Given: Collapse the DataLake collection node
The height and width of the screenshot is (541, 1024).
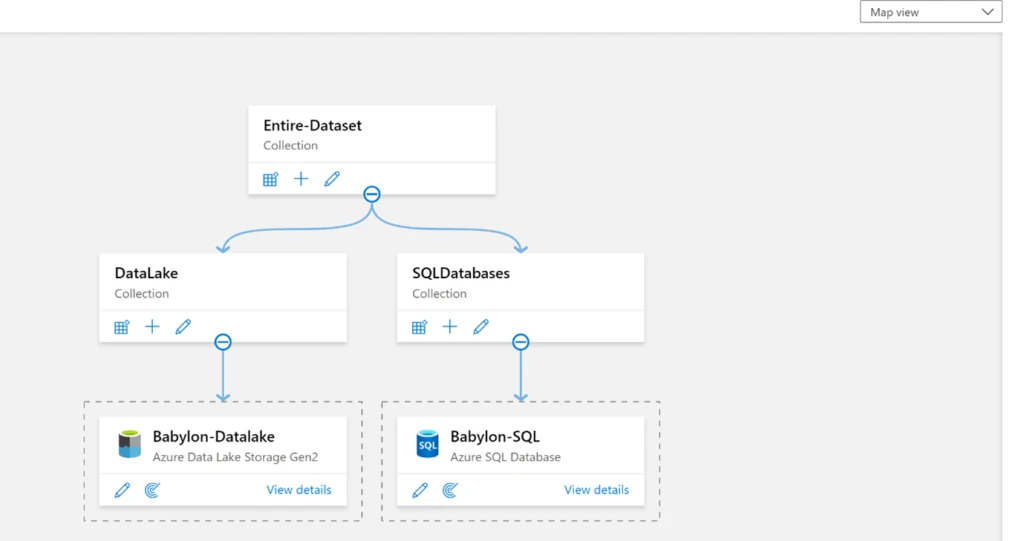Looking at the screenshot, I should point(223,342).
